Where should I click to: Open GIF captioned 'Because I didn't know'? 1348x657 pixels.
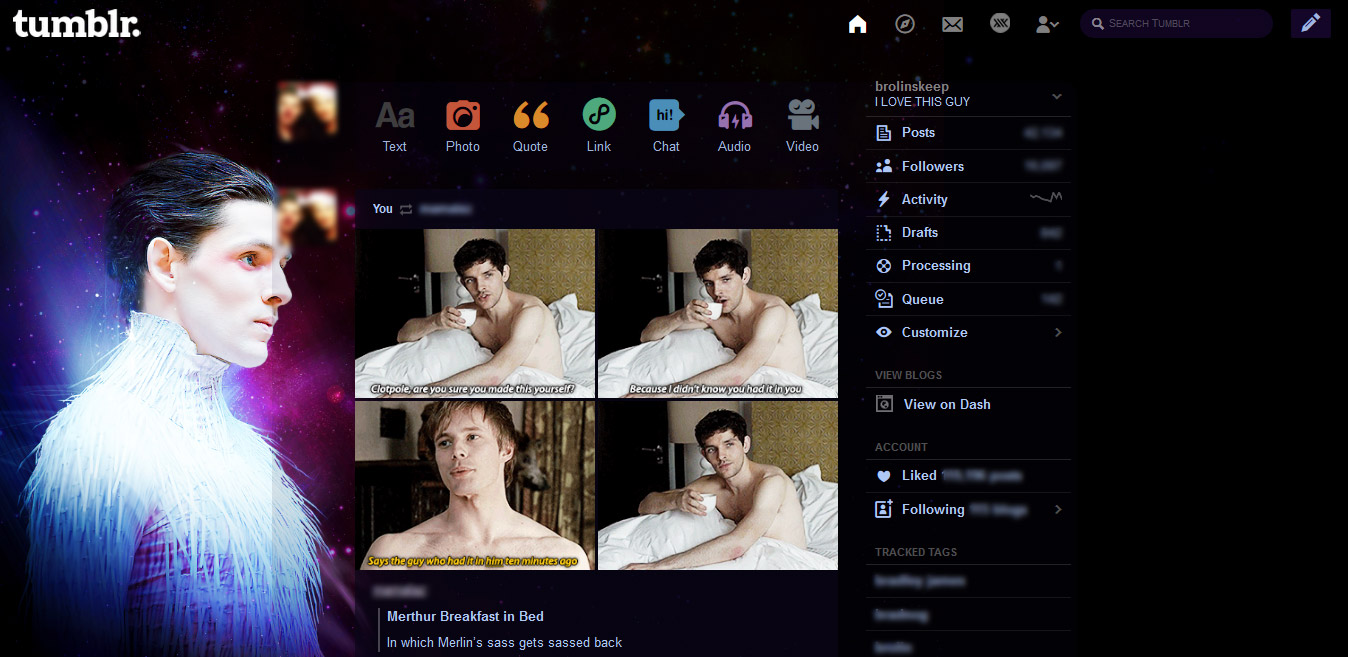pyautogui.click(x=718, y=313)
